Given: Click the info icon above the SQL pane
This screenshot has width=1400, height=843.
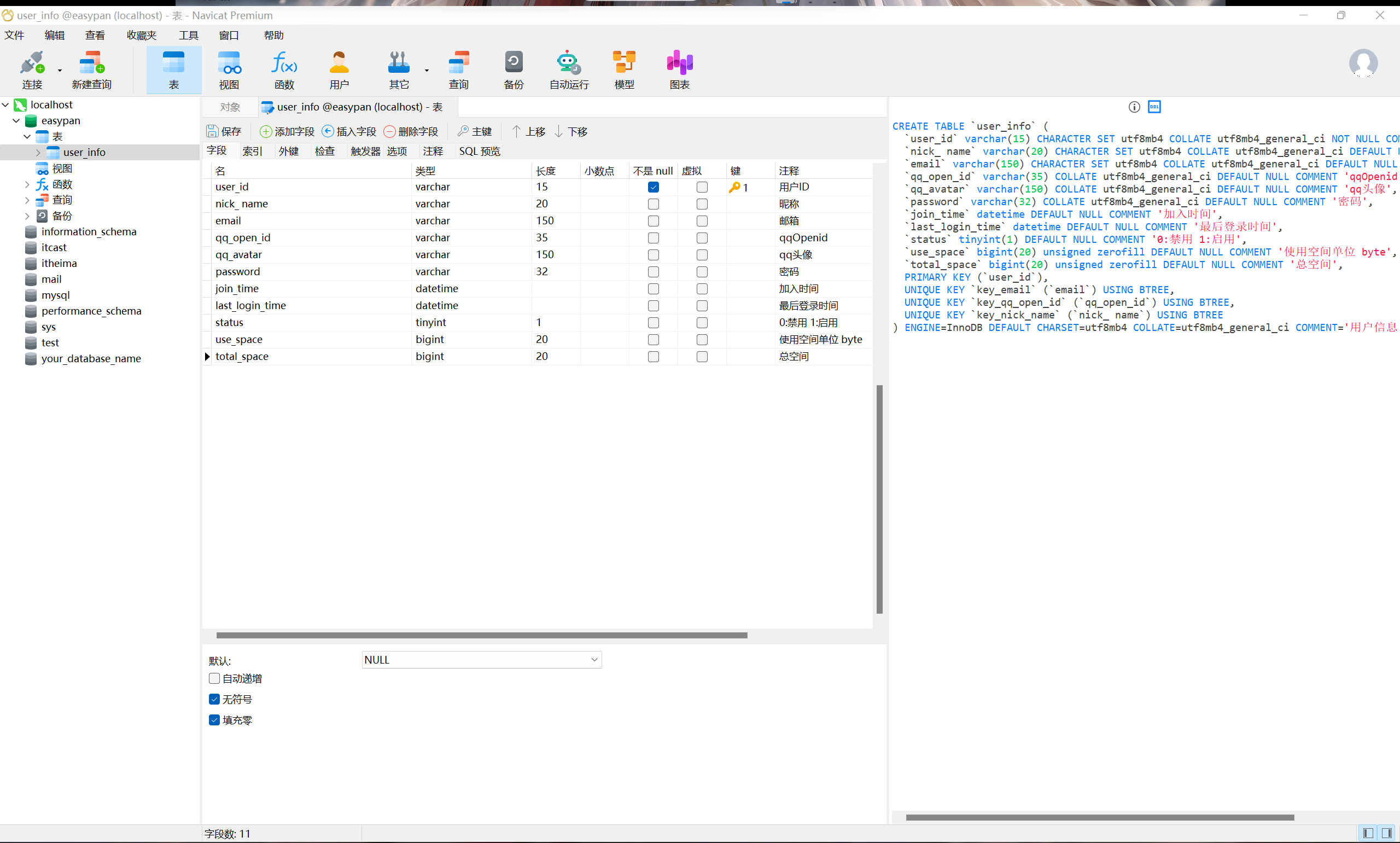Looking at the screenshot, I should (1134, 107).
